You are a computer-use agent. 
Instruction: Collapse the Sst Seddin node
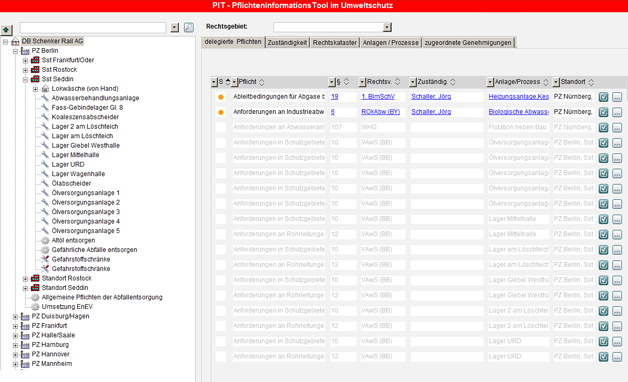point(25,79)
